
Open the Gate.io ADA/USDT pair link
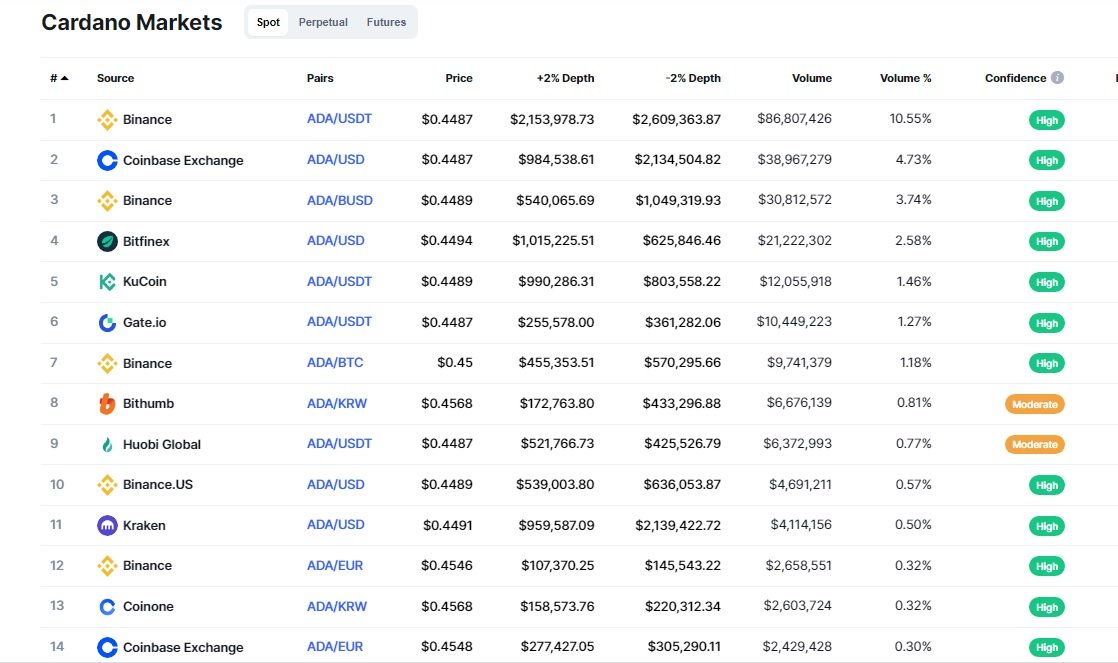point(339,322)
